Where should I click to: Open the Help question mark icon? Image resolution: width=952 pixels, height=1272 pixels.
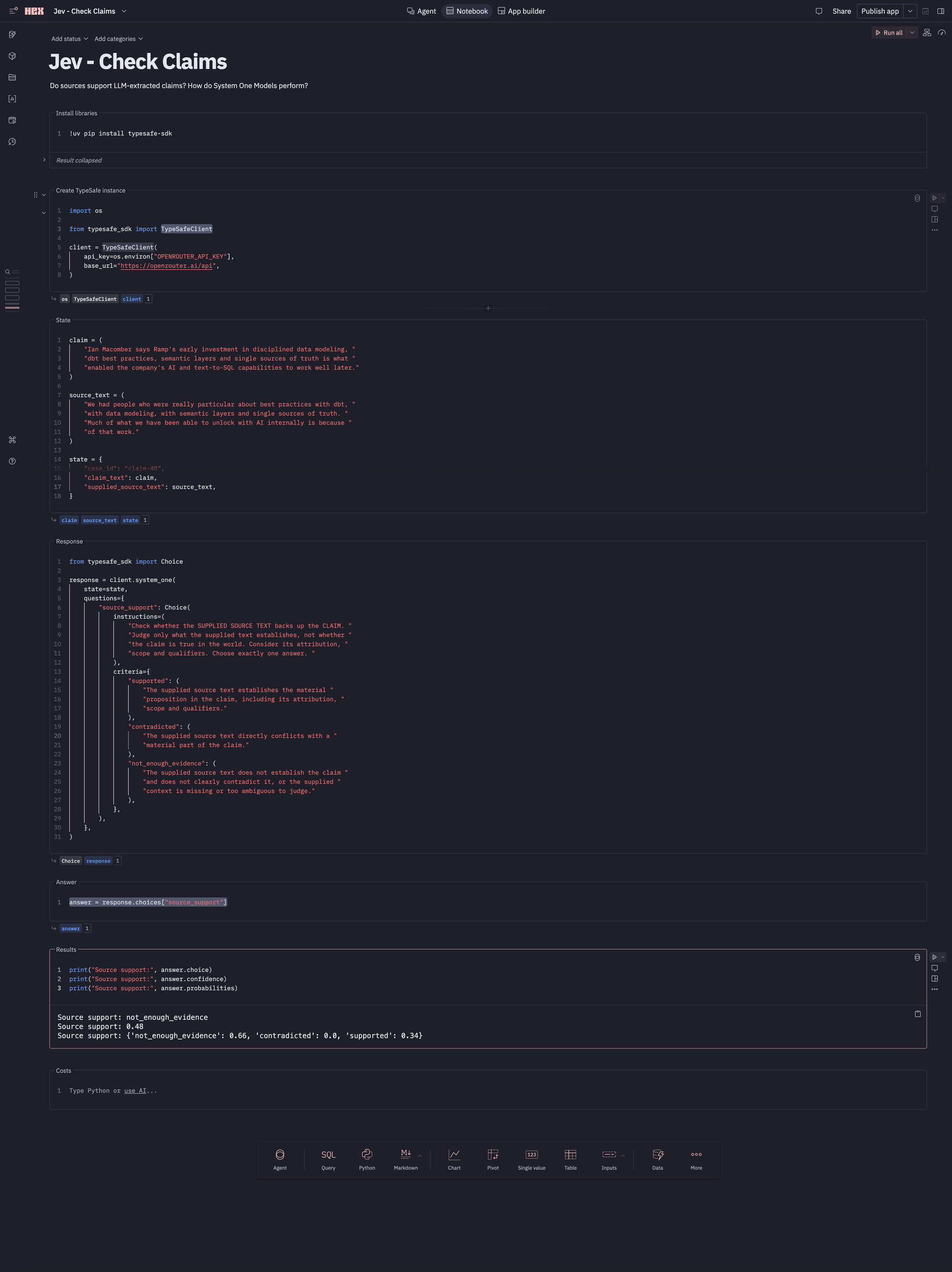(x=12, y=461)
